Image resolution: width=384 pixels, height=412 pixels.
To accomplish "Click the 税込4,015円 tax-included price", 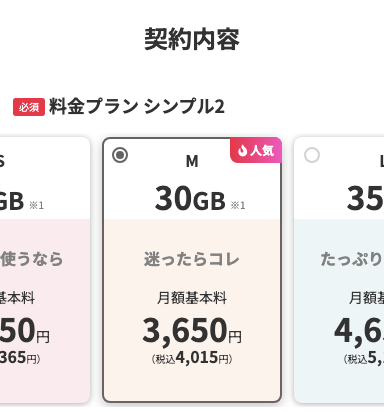I will pyautogui.click(x=192, y=358).
